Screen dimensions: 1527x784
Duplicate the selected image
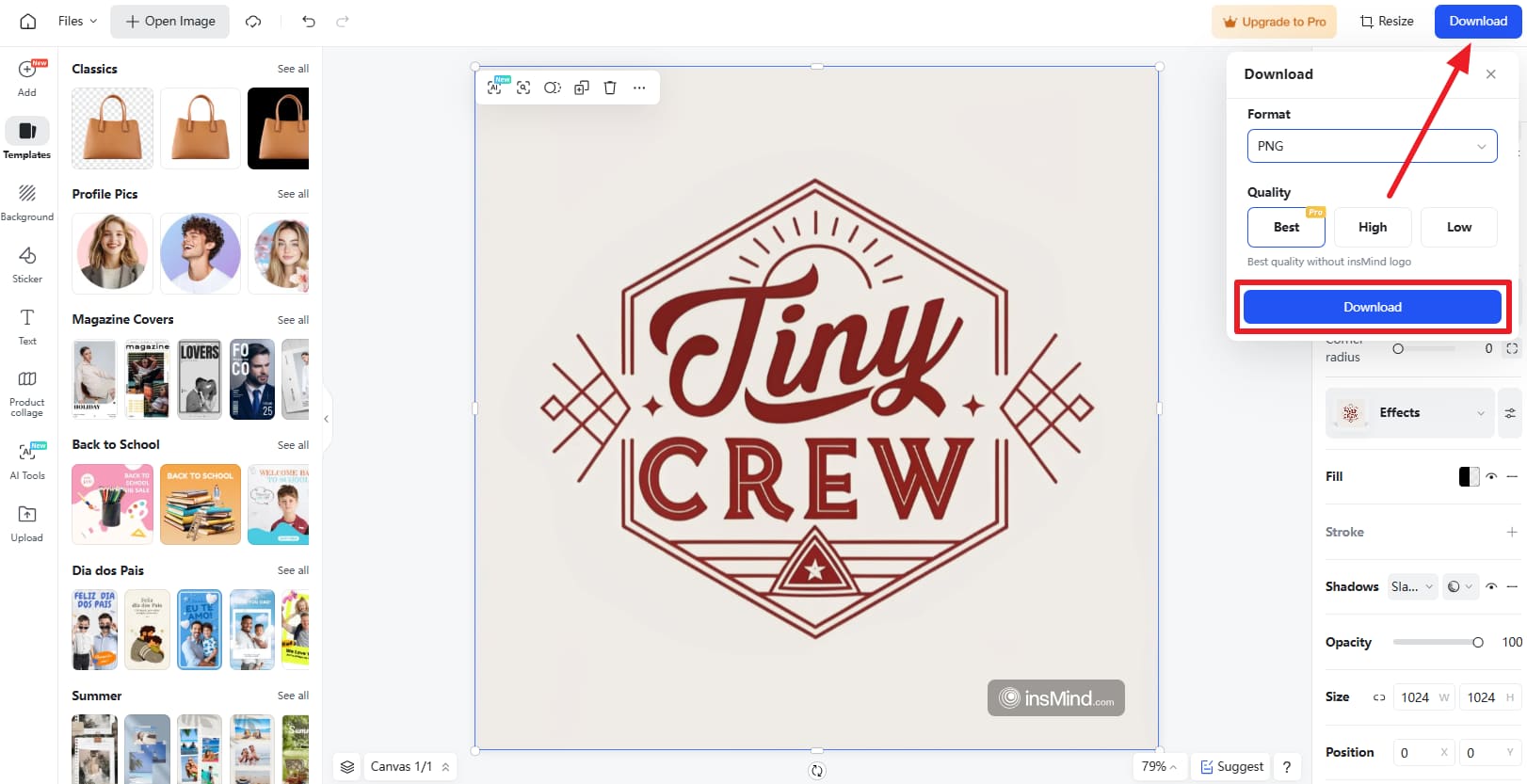click(x=582, y=88)
